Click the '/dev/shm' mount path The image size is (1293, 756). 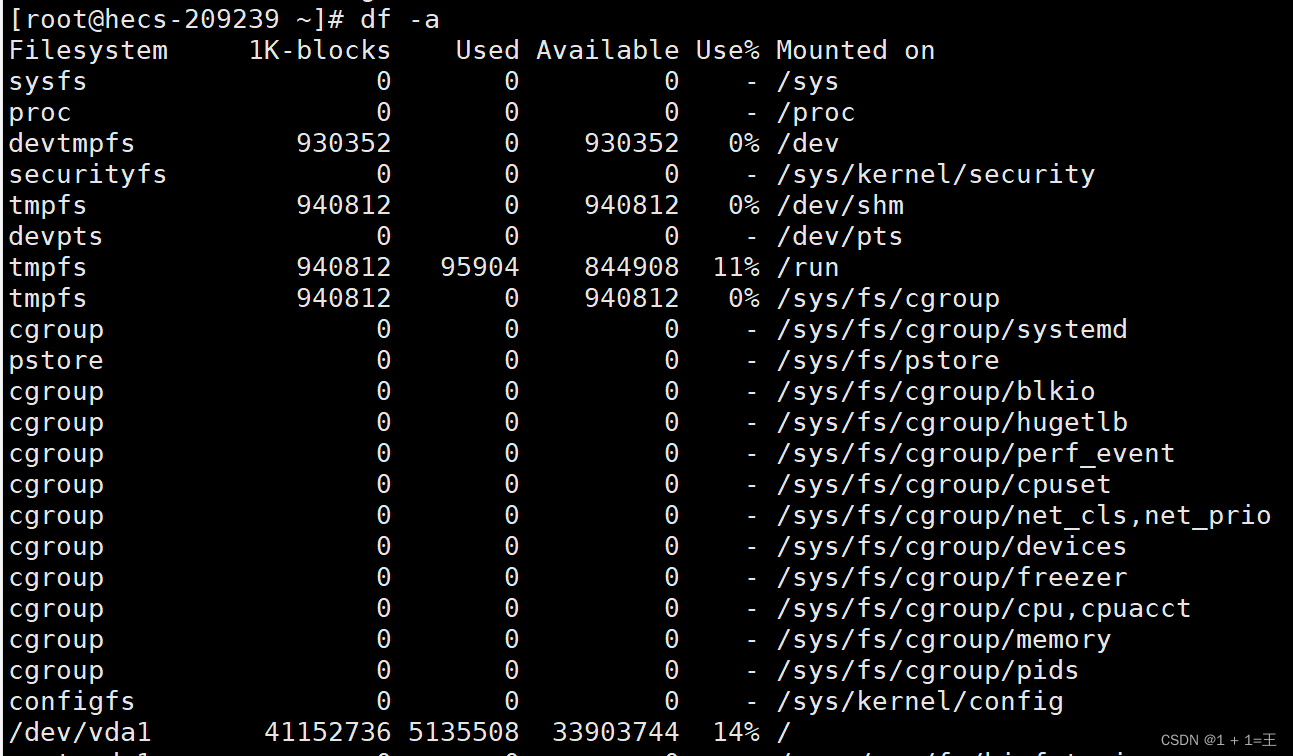click(x=840, y=205)
